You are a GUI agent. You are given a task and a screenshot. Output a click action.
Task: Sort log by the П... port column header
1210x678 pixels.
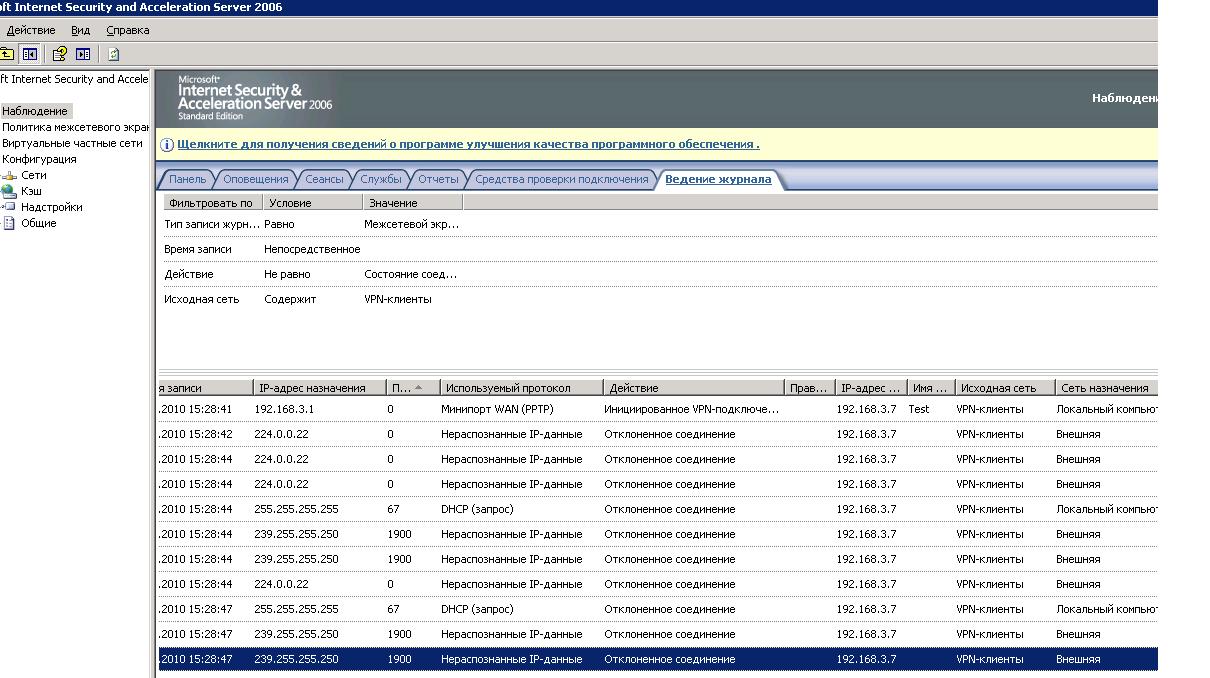click(x=412, y=388)
